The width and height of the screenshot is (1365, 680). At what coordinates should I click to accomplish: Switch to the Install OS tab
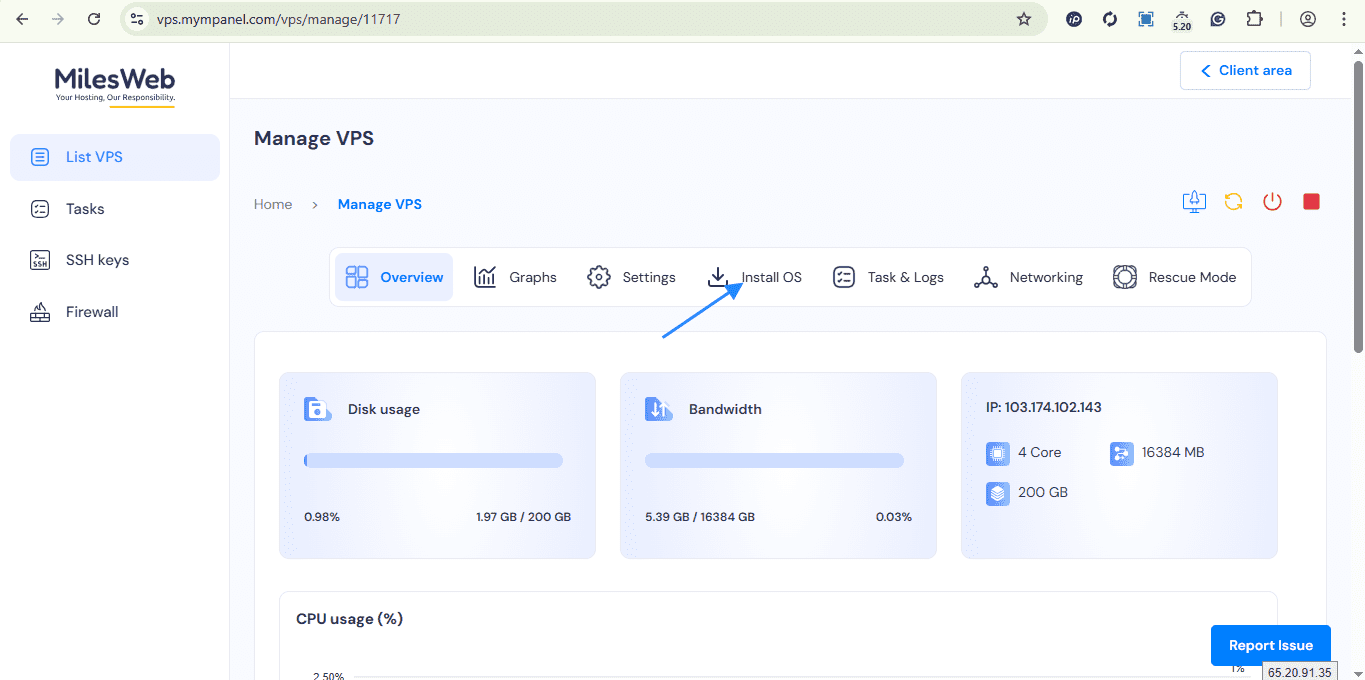coord(754,277)
